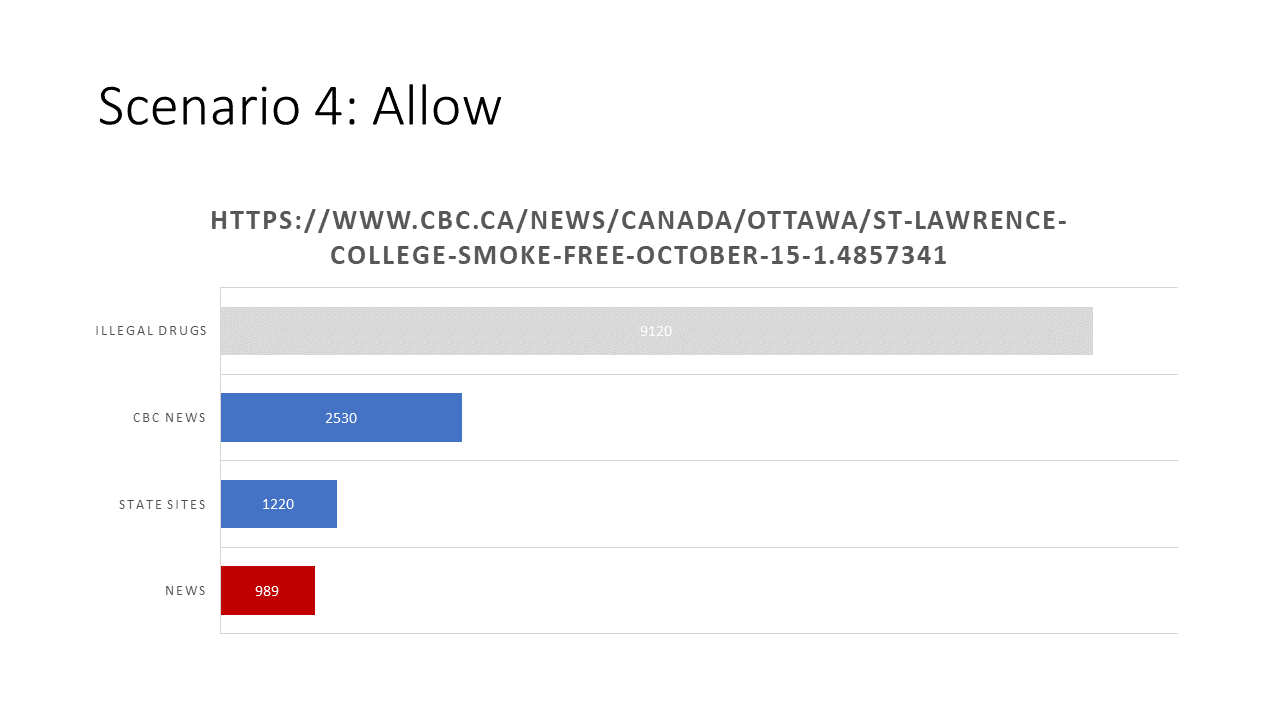Select the 989 data label
The width and height of the screenshot is (1280, 720).
coord(267,591)
